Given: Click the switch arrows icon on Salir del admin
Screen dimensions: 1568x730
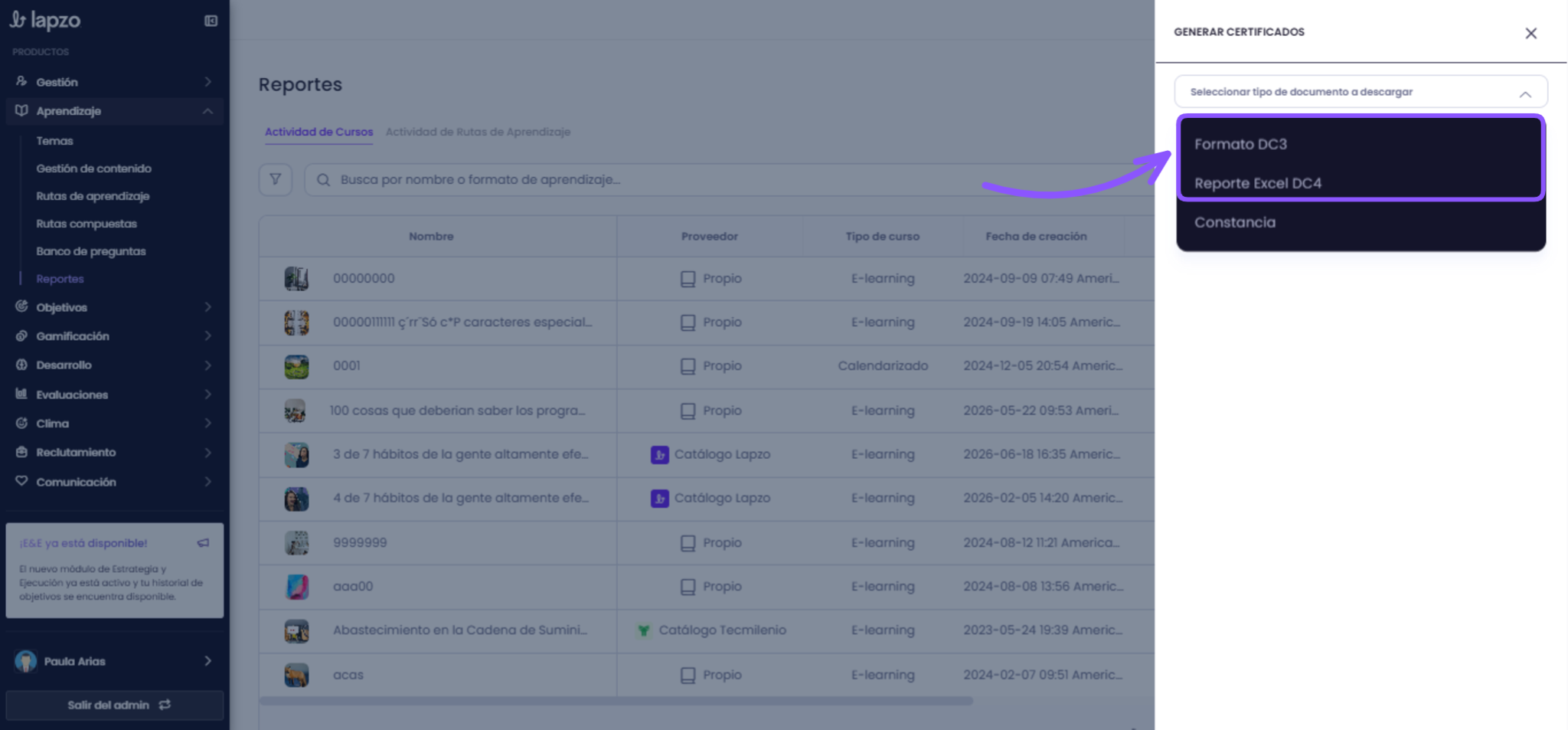Looking at the screenshot, I should tap(165, 705).
